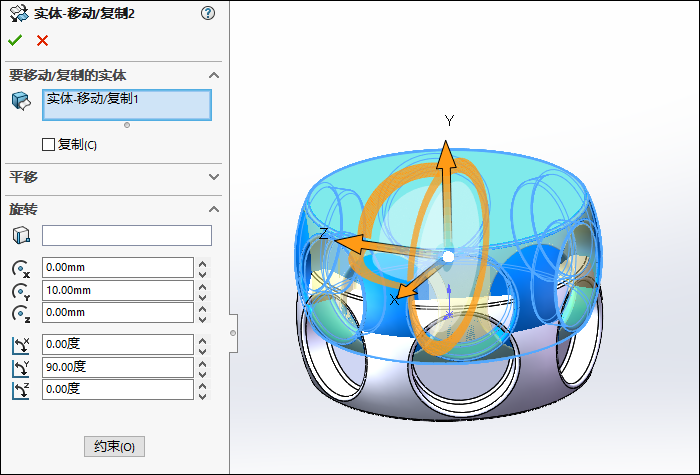
Task: Click the Z origin 0.00mm field
Action: [118, 312]
